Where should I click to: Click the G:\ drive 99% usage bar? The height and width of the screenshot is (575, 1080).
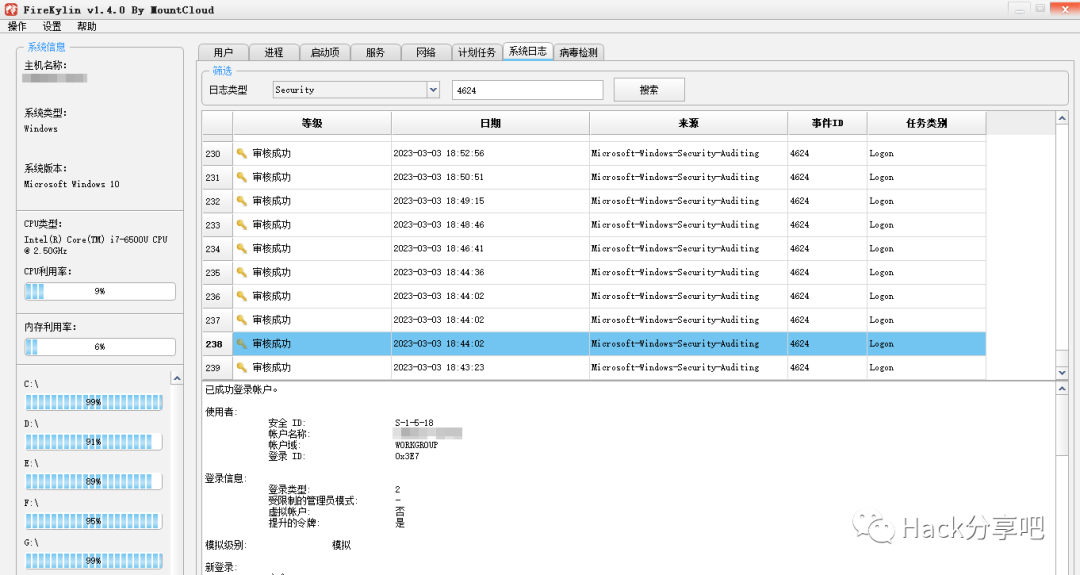click(94, 561)
